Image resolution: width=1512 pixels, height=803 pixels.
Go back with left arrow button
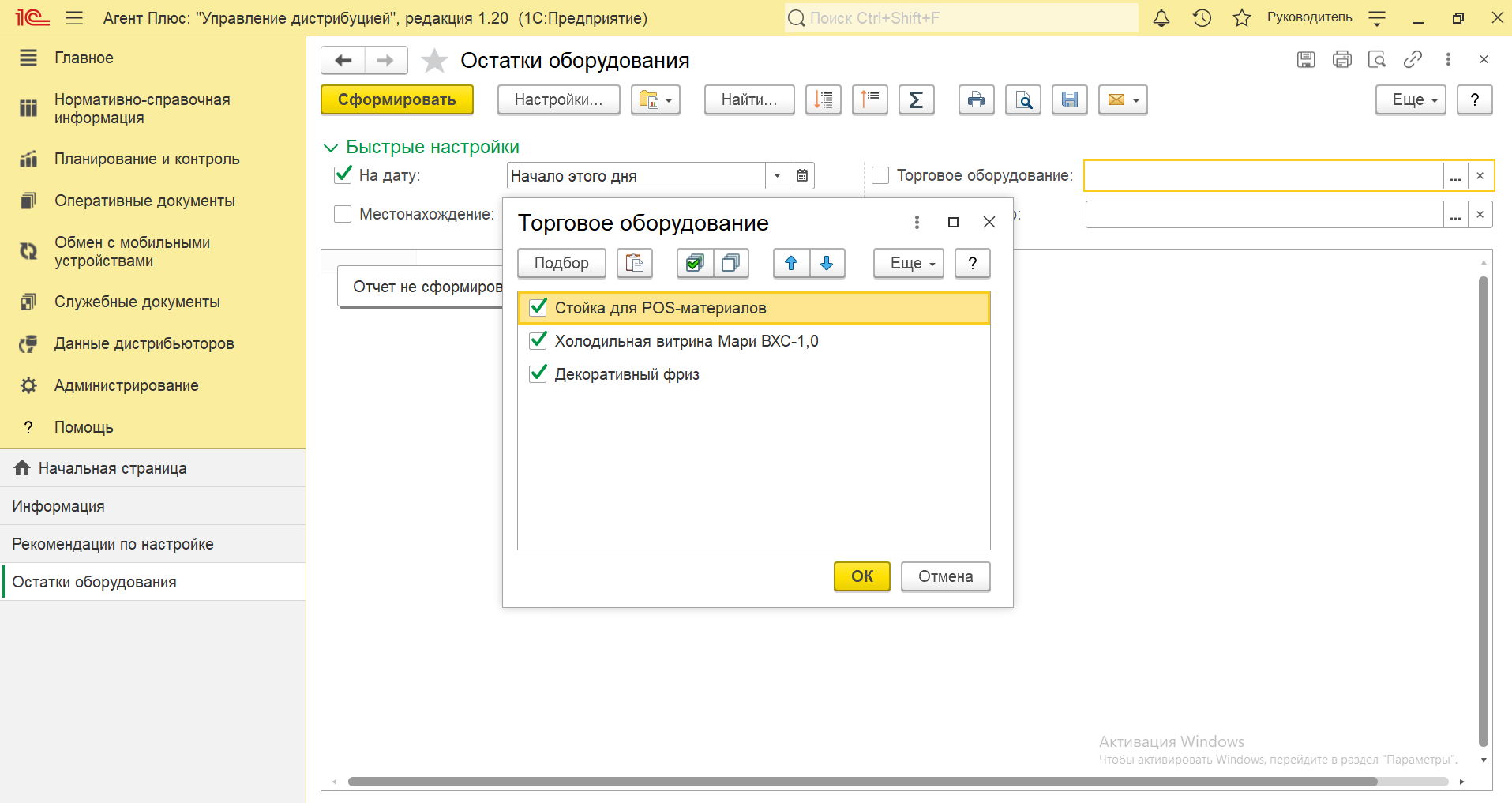click(343, 60)
